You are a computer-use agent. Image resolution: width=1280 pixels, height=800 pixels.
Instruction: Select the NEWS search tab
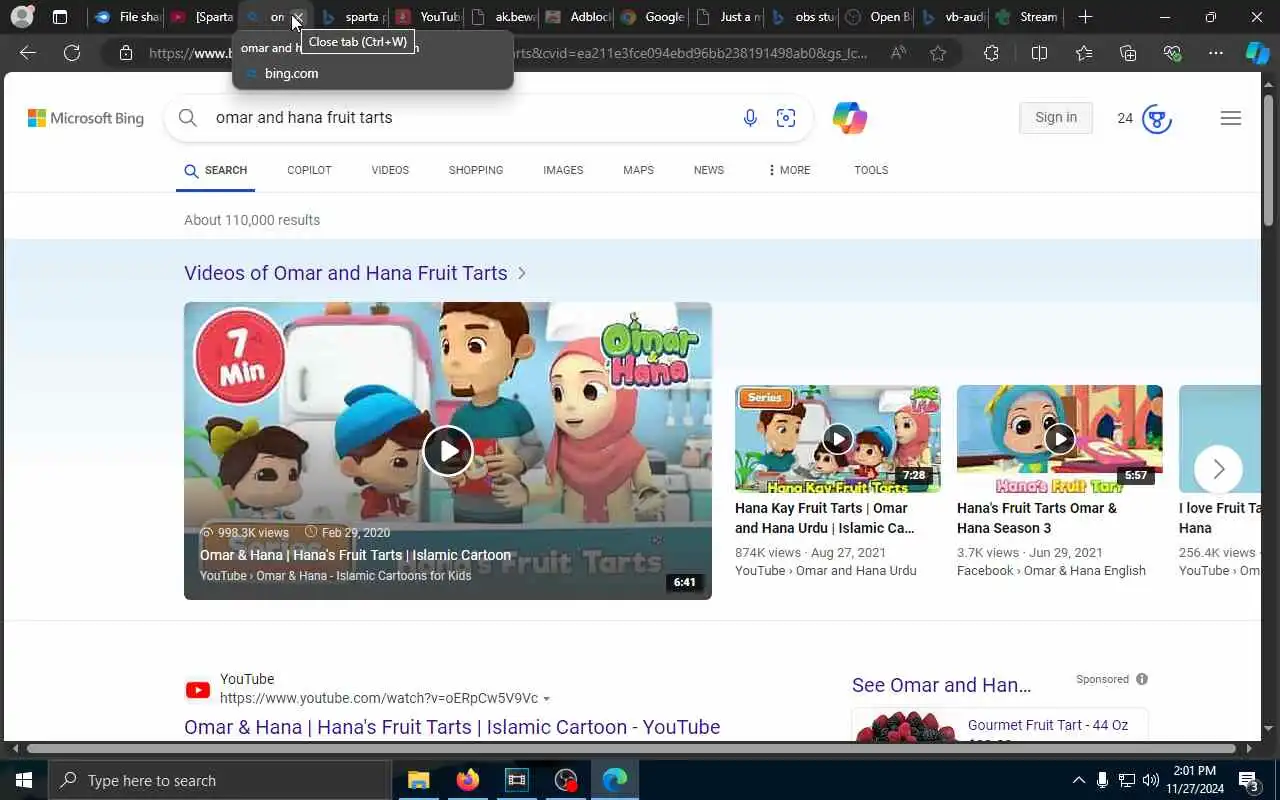coord(709,170)
